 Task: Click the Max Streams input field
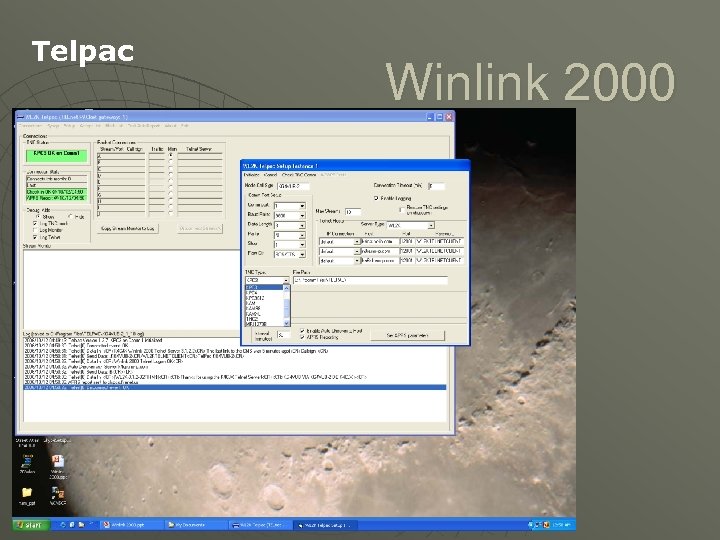click(353, 212)
